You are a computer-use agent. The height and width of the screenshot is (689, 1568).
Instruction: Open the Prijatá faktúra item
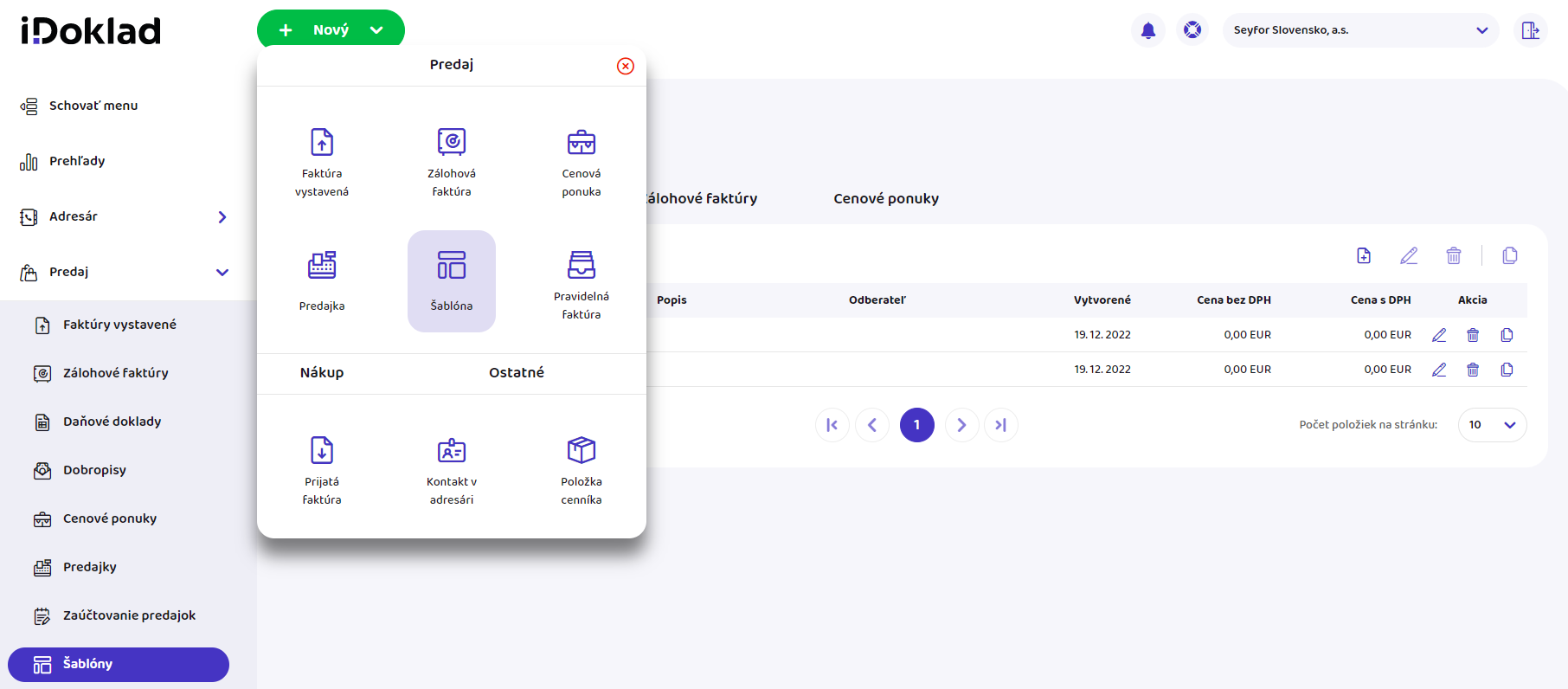322,470
